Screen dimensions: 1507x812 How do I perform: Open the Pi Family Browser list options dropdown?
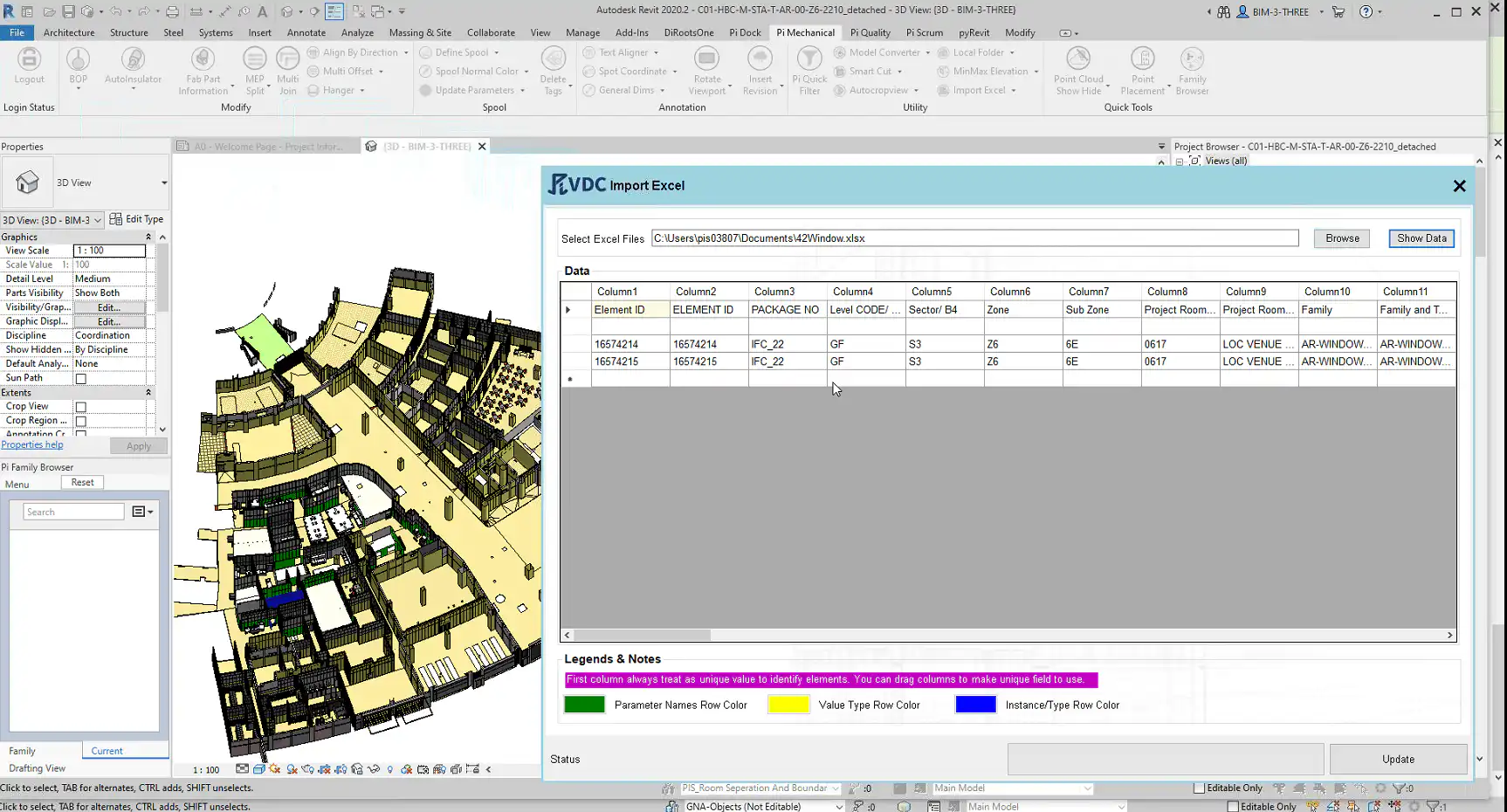click(x=142, y=512)
